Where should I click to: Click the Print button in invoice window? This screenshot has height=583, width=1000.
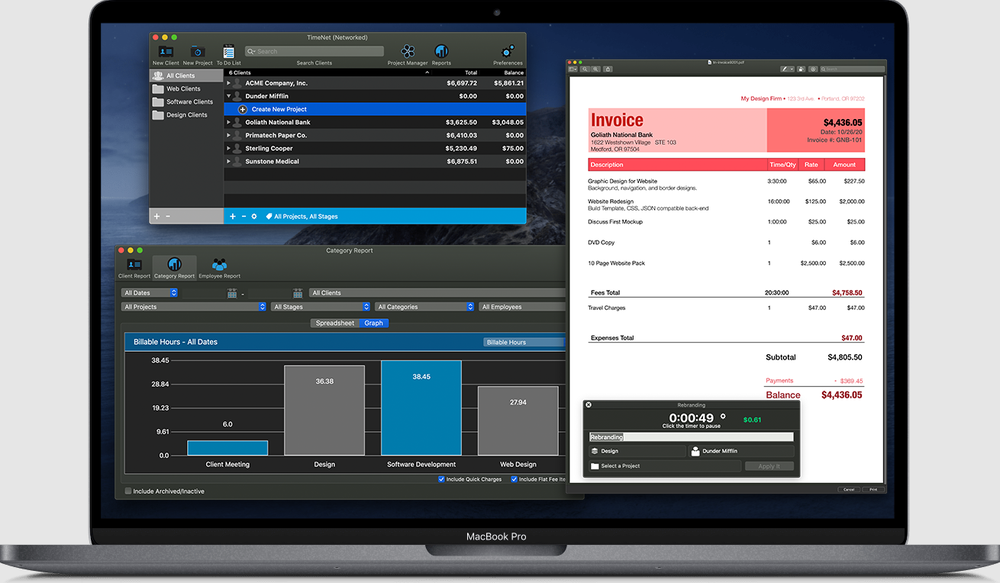point(873,489)
